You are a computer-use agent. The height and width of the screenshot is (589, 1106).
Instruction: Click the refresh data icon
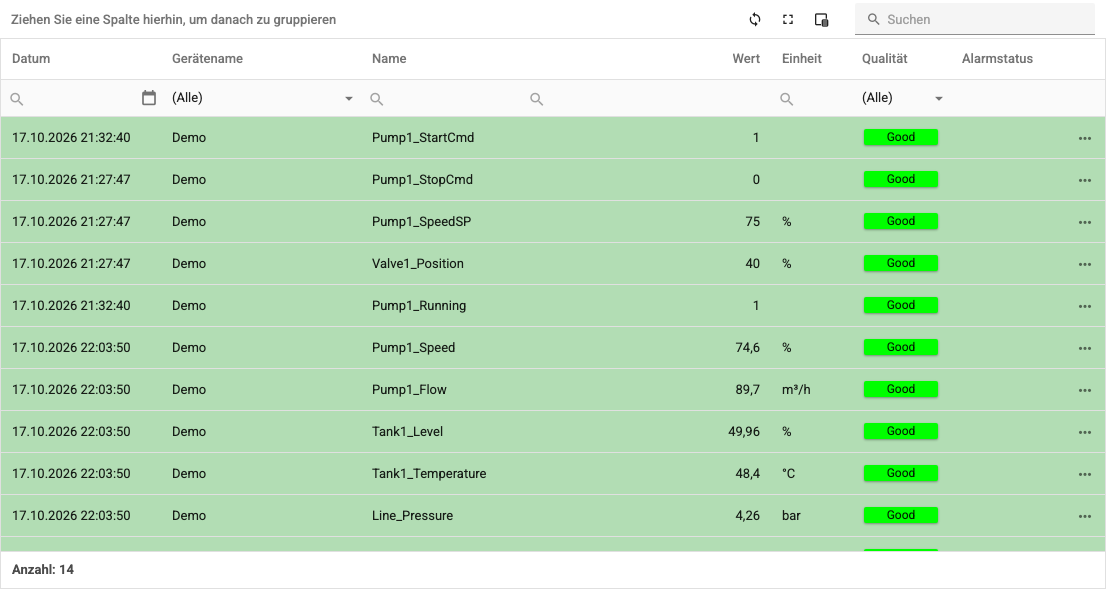tap(755, 20)
